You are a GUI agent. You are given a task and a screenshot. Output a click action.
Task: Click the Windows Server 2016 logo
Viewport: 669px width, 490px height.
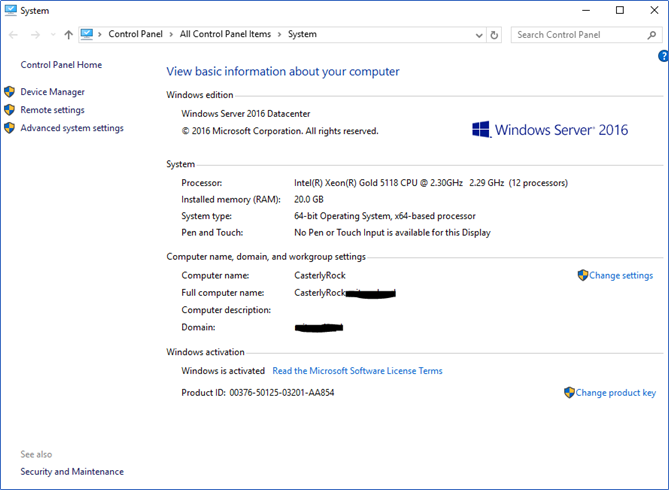tap(550, 130)
